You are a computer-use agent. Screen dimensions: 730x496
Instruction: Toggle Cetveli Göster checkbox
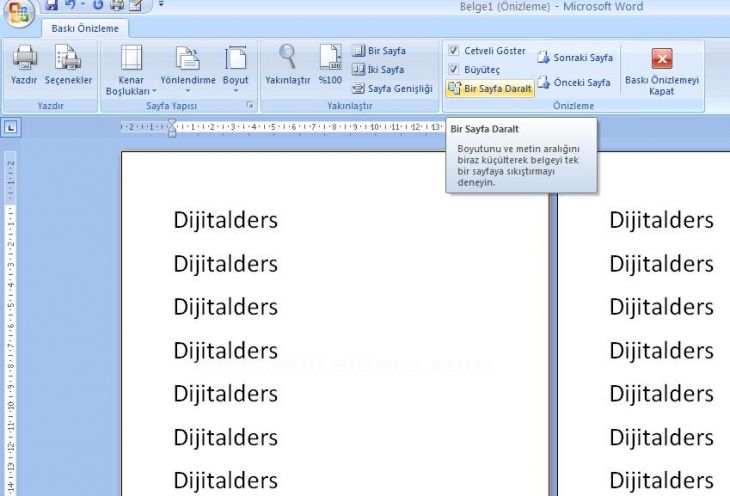pos(453,50)
